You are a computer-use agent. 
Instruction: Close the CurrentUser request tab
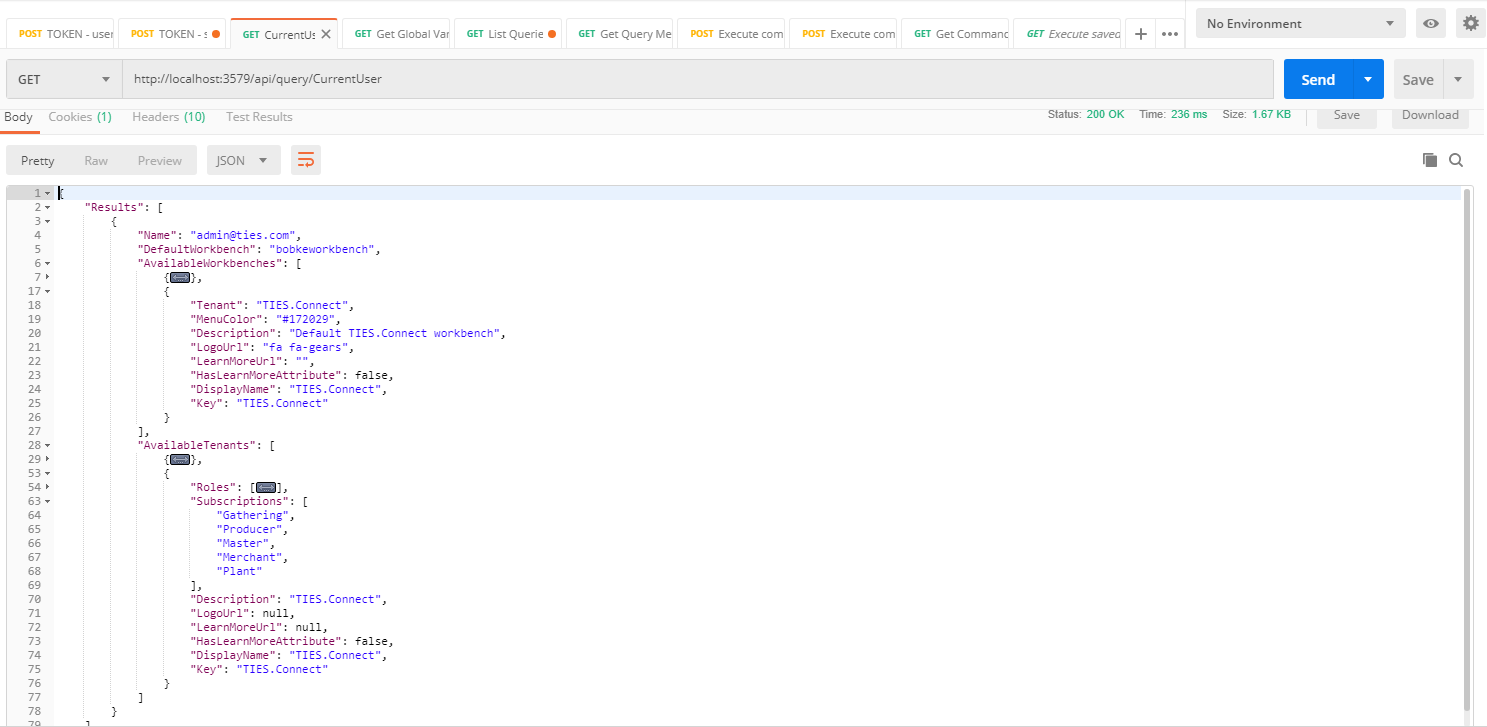(326, 34)
